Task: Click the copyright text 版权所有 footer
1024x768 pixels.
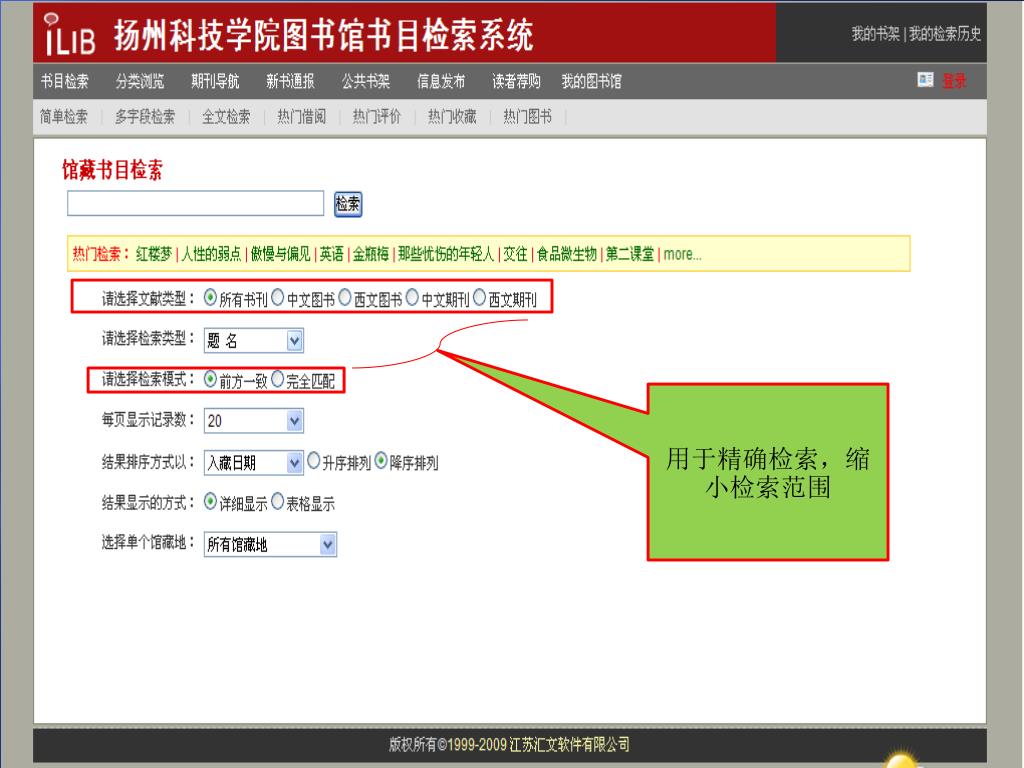Action: (509, 744)
